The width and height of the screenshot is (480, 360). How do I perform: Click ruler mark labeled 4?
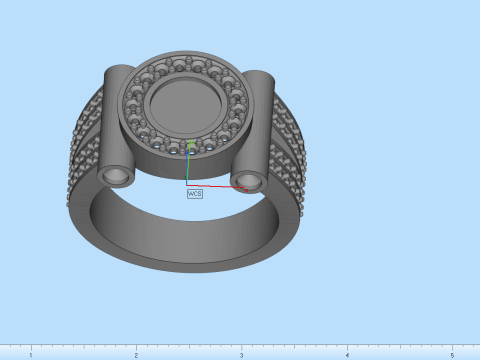(347, 355)
